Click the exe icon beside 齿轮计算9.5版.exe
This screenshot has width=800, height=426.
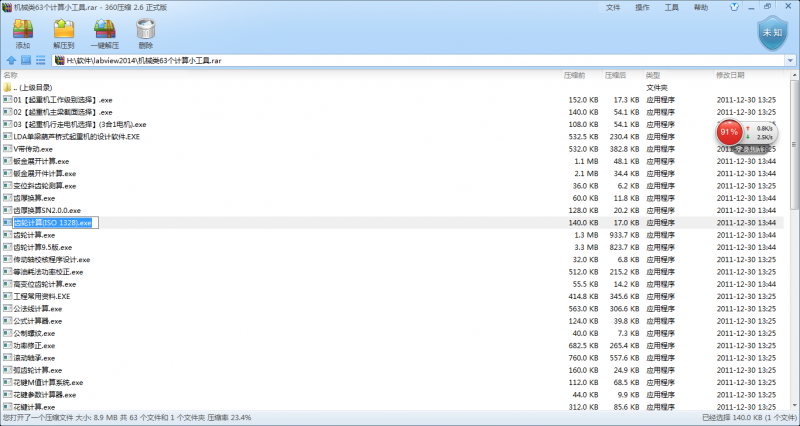tap(7, 247)
